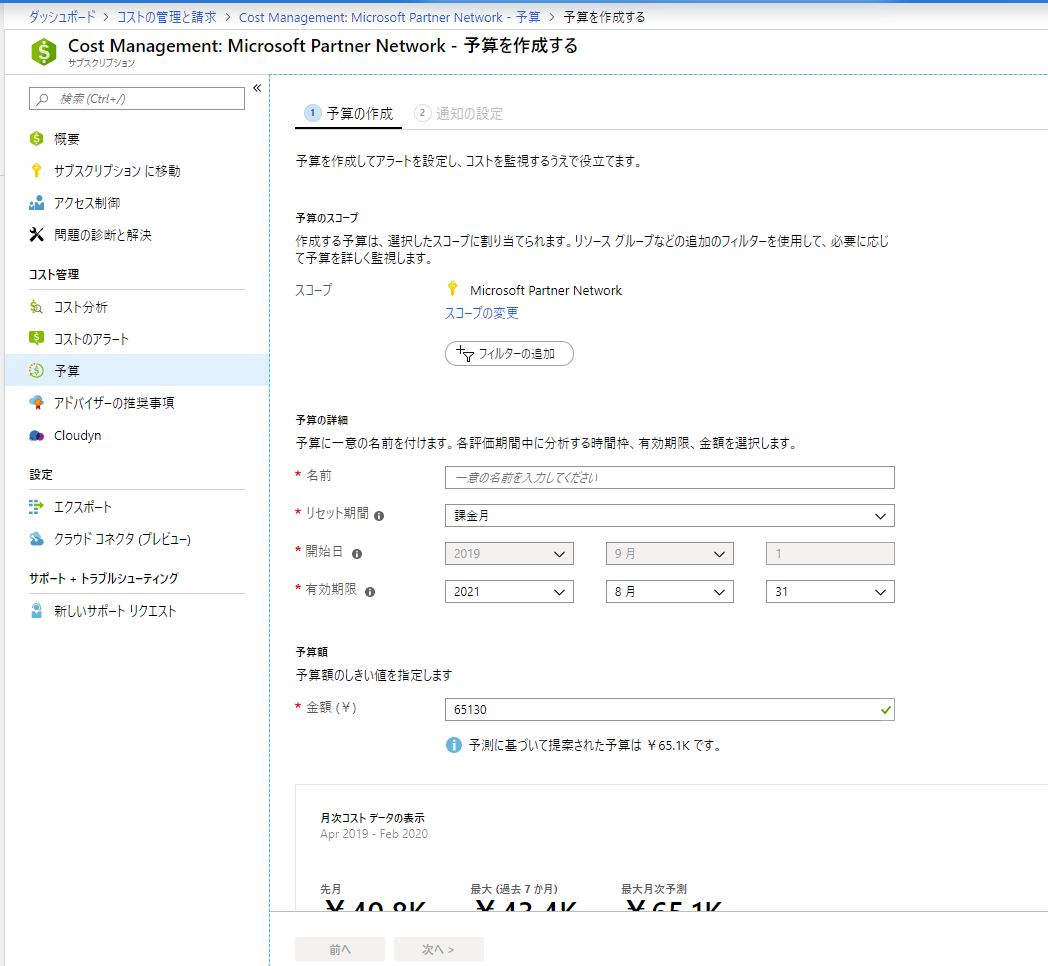Click the アクセス制御 people icon
The width and height of the screenshot is (1048, 966).
click(37, 203)
